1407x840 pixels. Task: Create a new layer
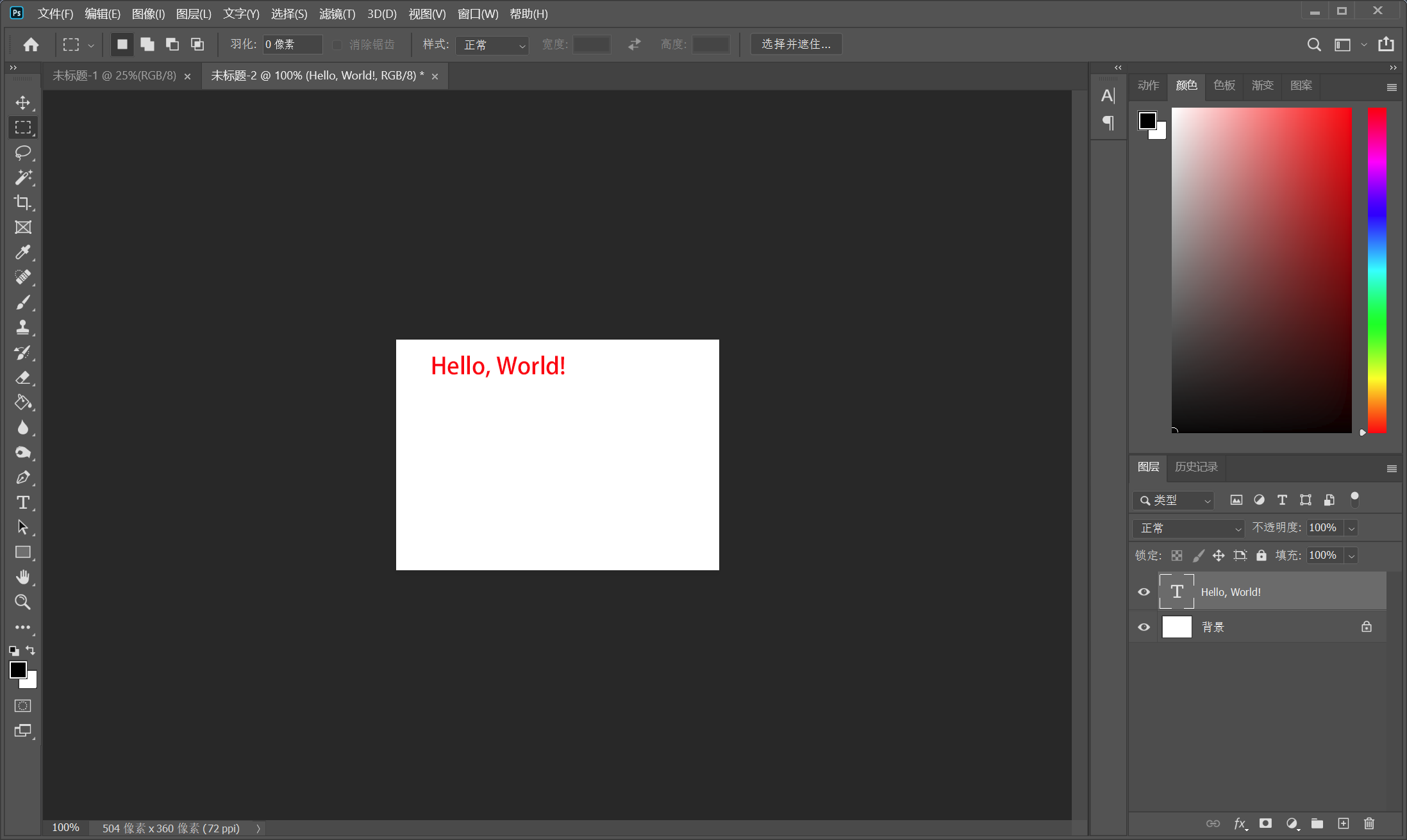1343,823
